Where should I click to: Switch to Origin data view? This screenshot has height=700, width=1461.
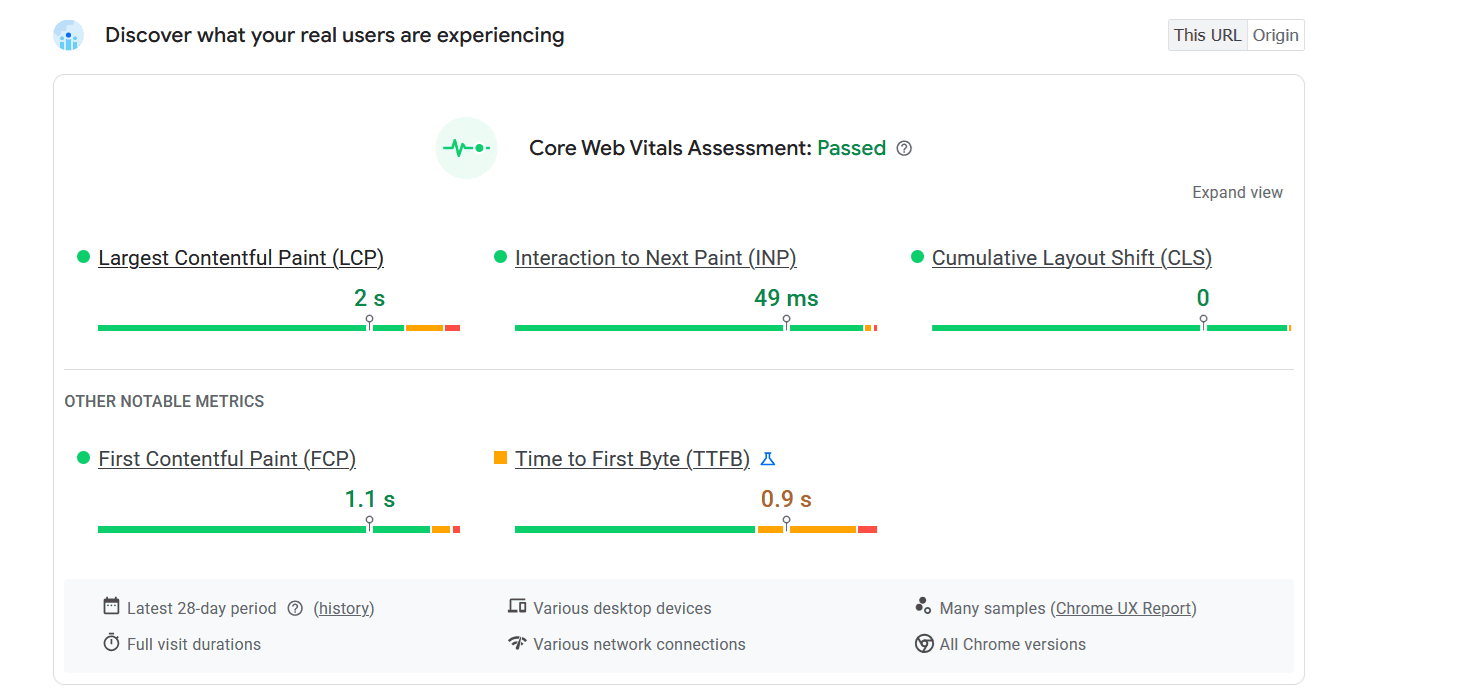[x=1276, y=35]
